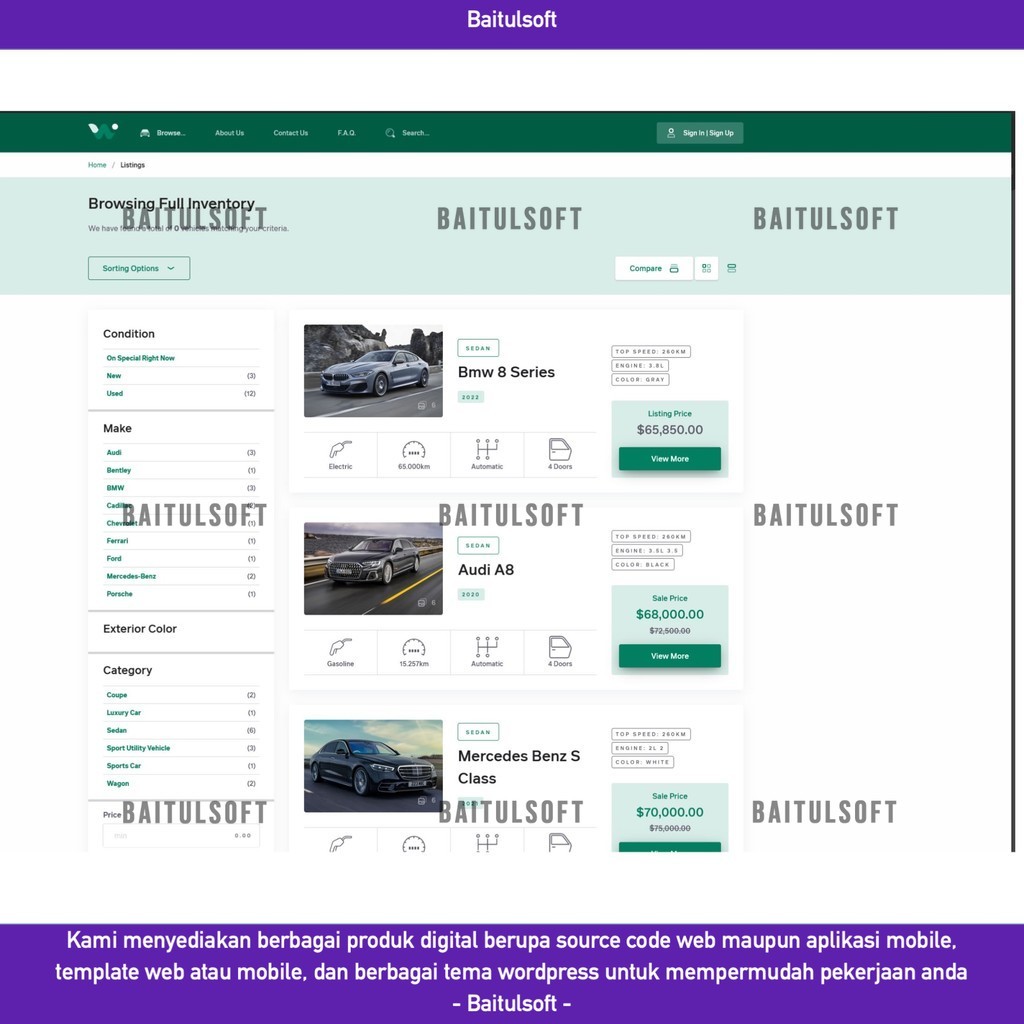Open Mercedes Benz S Class thumbnail
The image size is (1024, 1024).
coord(373,765)
